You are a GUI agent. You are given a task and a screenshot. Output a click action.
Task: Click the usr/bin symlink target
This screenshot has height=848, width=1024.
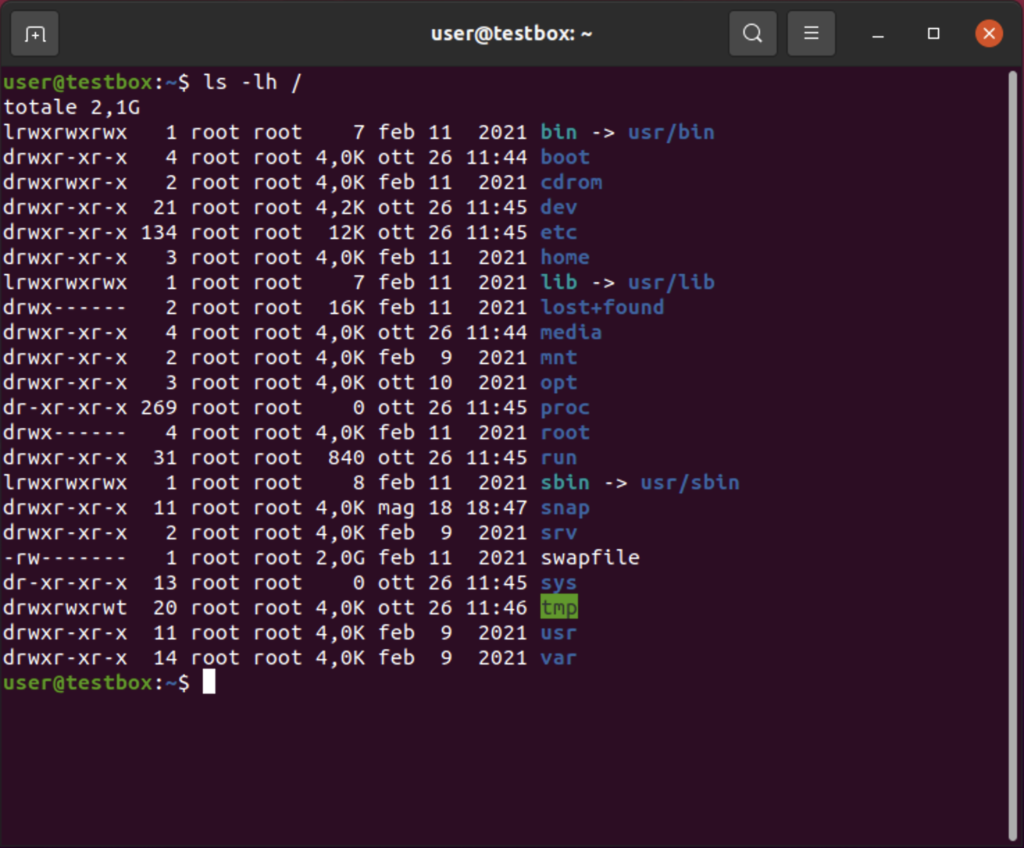point(671,133)
